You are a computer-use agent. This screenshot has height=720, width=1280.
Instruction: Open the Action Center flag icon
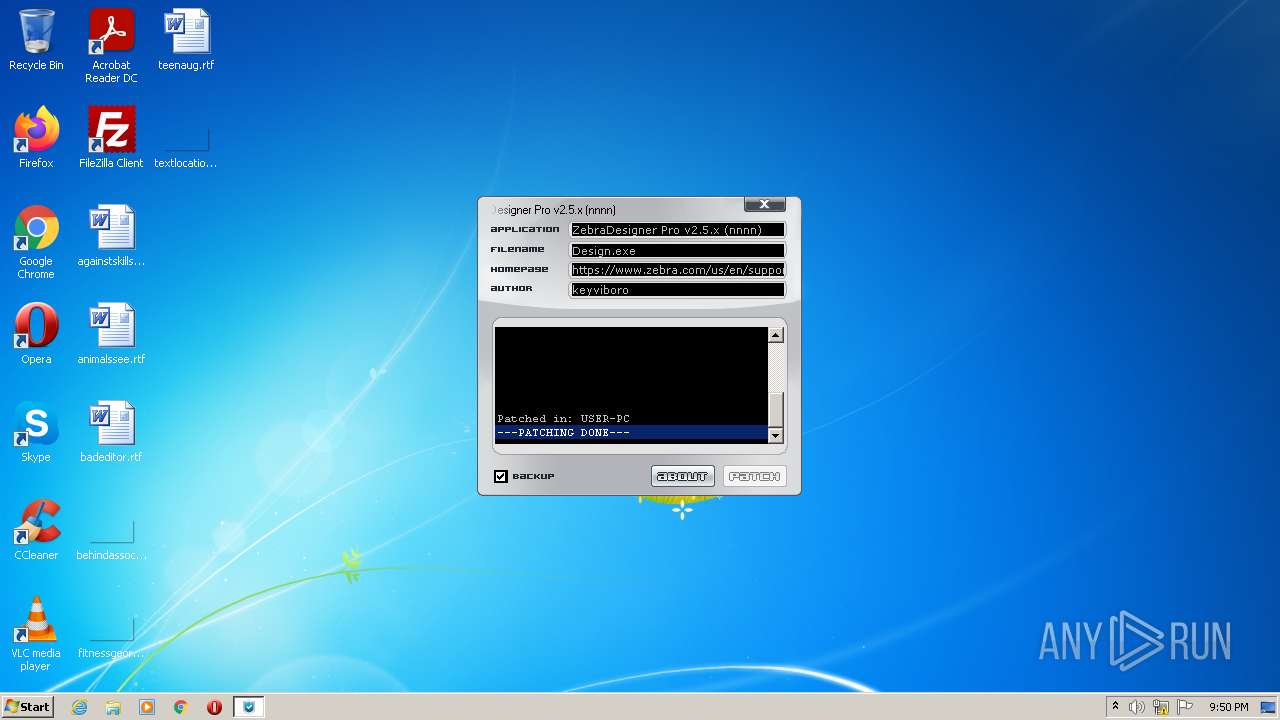pyautogui.click(x=1185, y=707)
